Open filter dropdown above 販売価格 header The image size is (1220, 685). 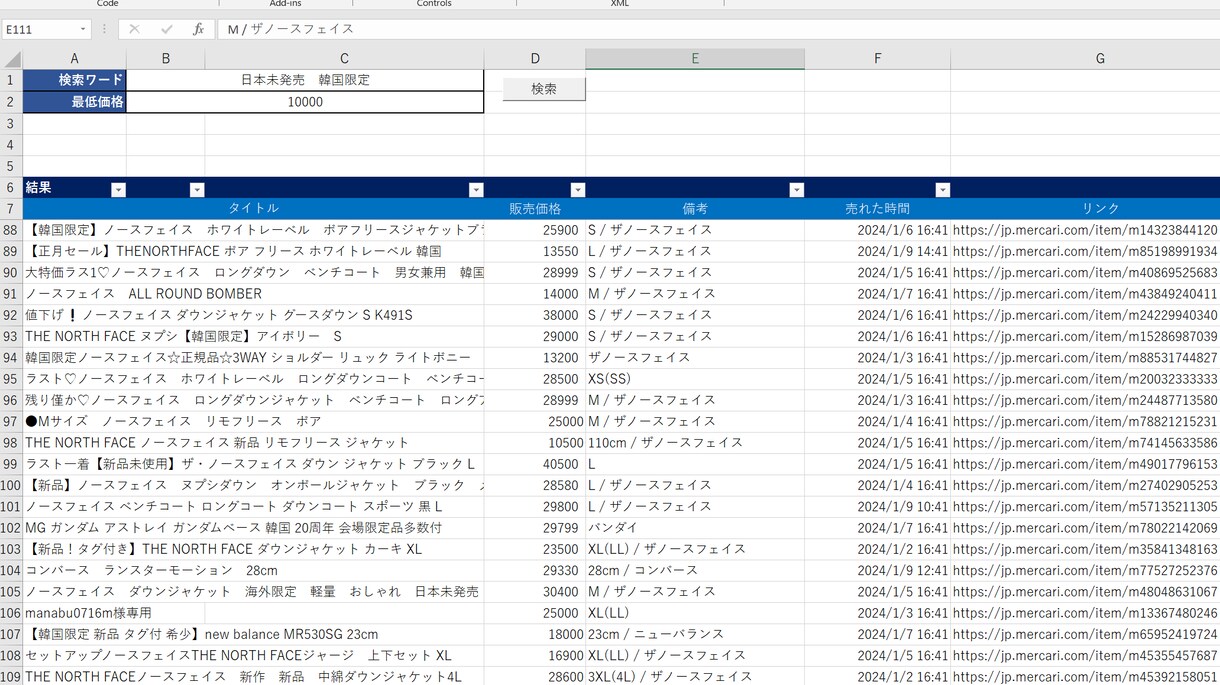[577, 190]
